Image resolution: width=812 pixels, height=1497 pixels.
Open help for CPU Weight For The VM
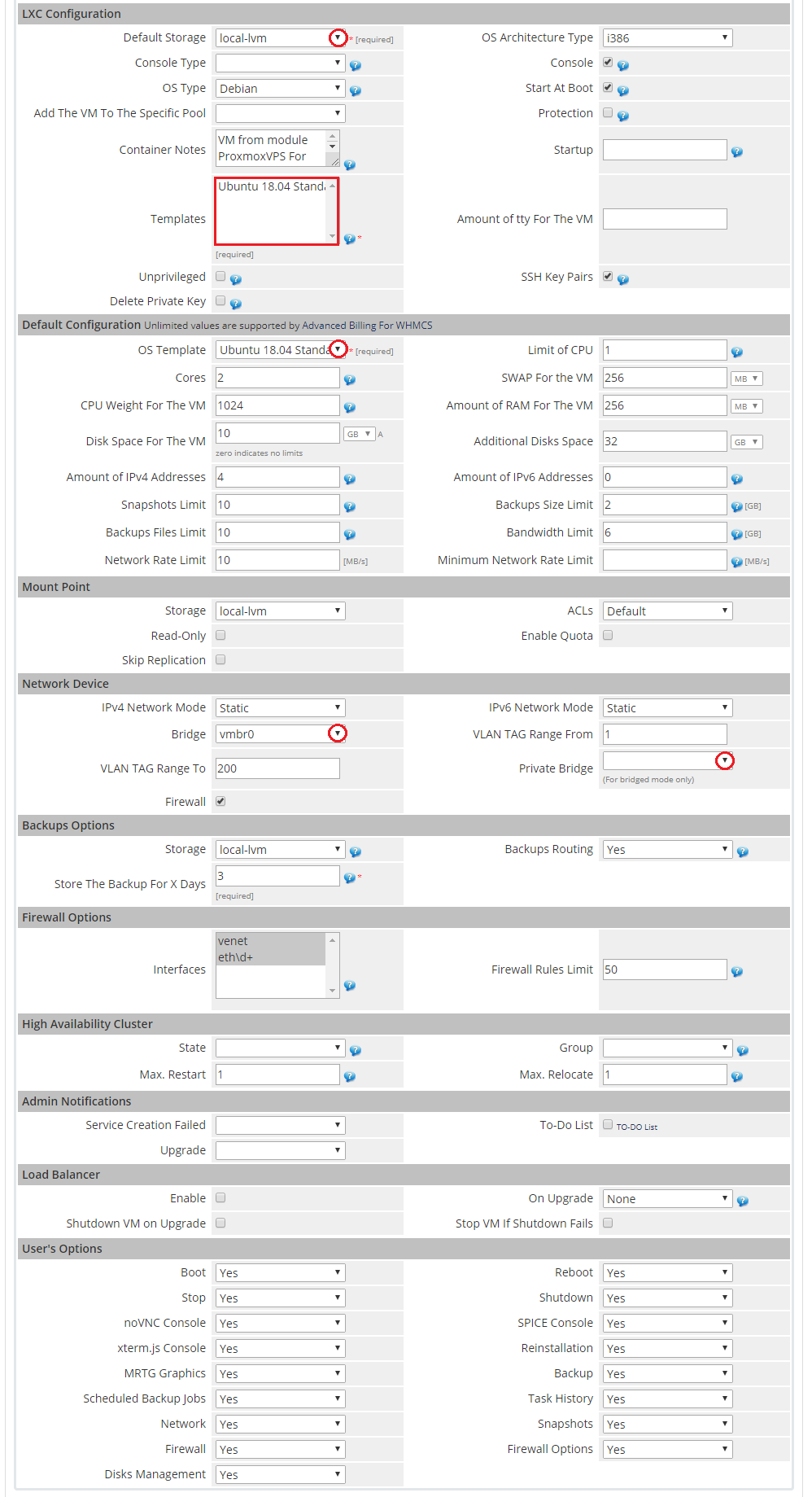click(350, 407)
